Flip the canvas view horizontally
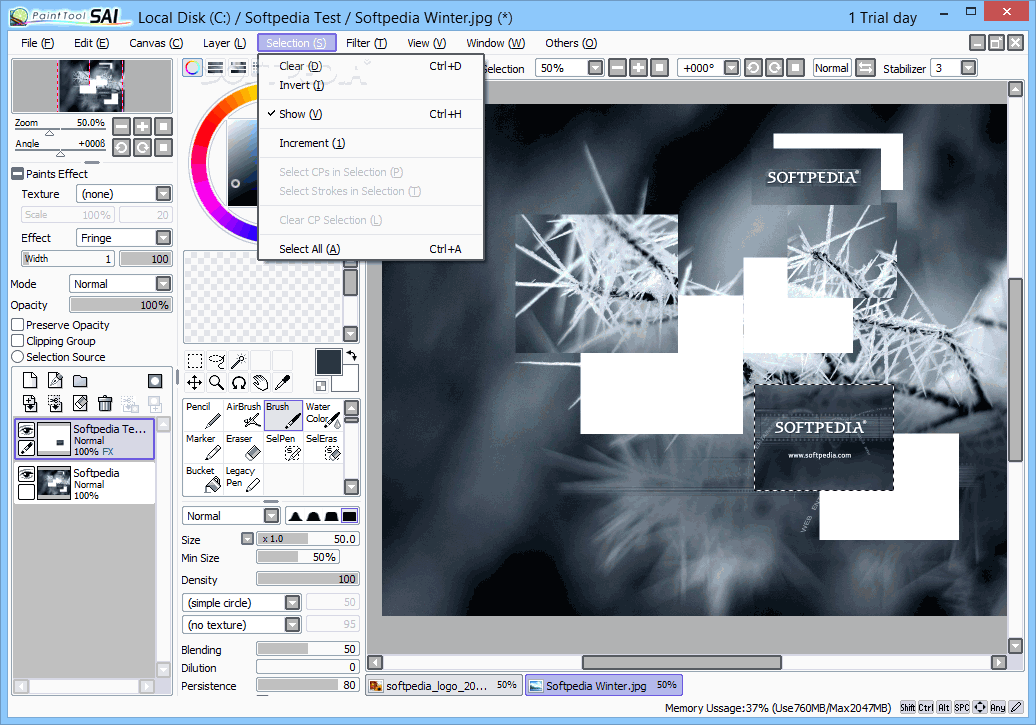 865,68
